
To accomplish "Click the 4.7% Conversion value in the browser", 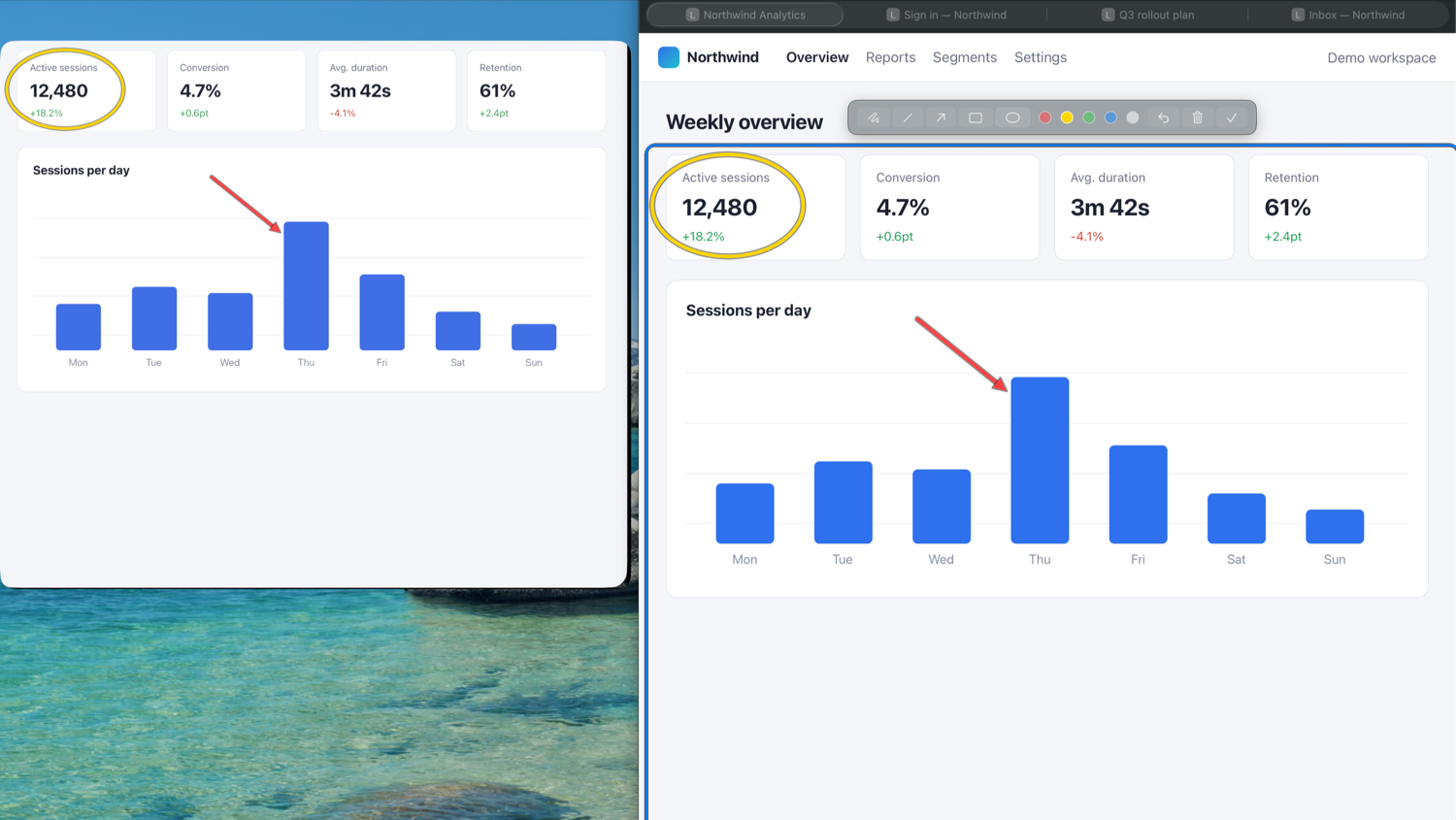I will 903,208.
